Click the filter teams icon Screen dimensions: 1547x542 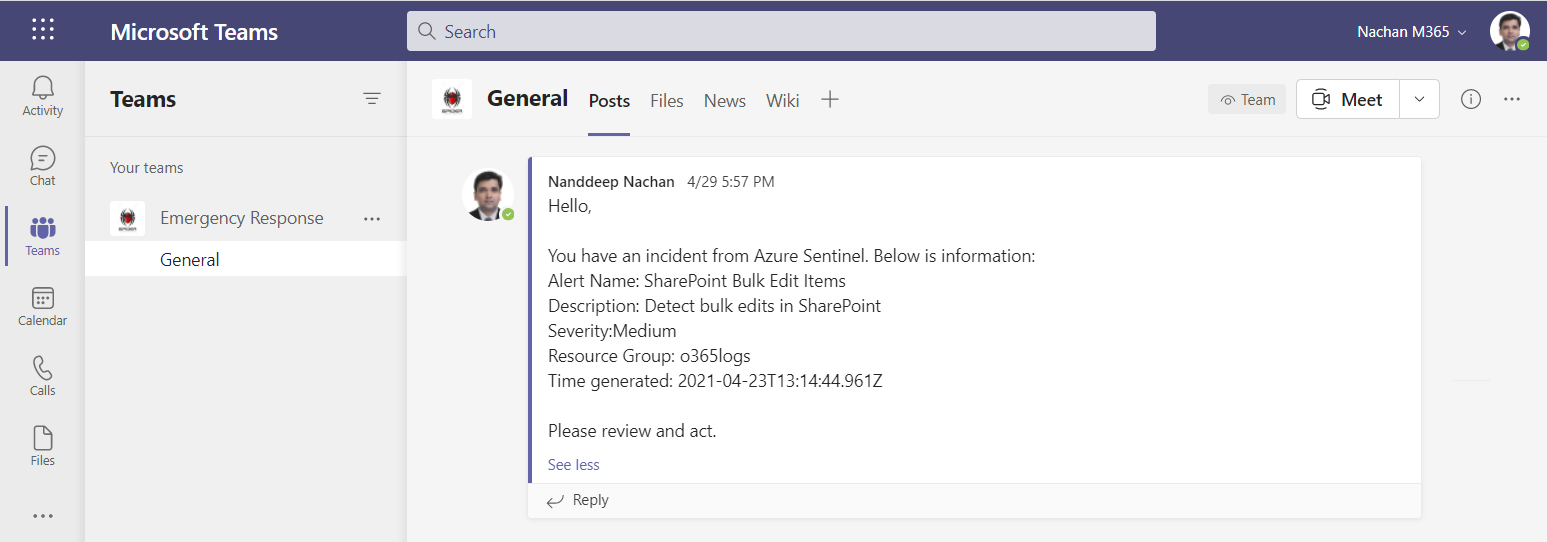point(372,98)
